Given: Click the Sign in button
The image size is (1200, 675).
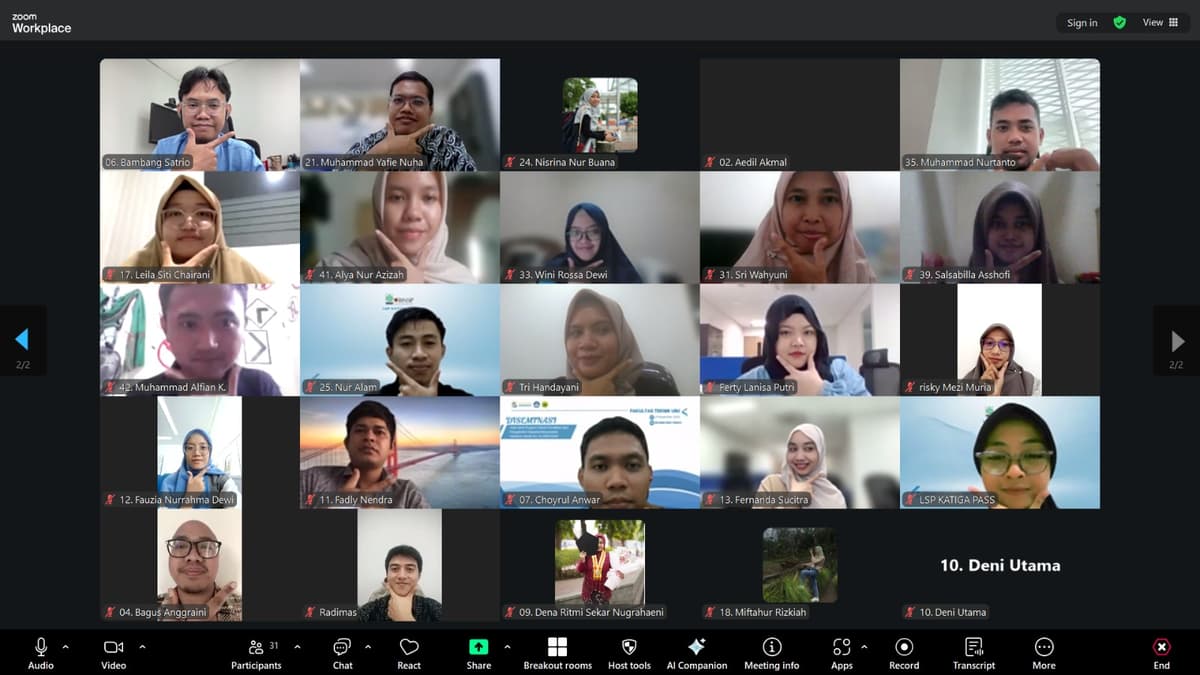Looking at the screenshot, I should 1082,22.
